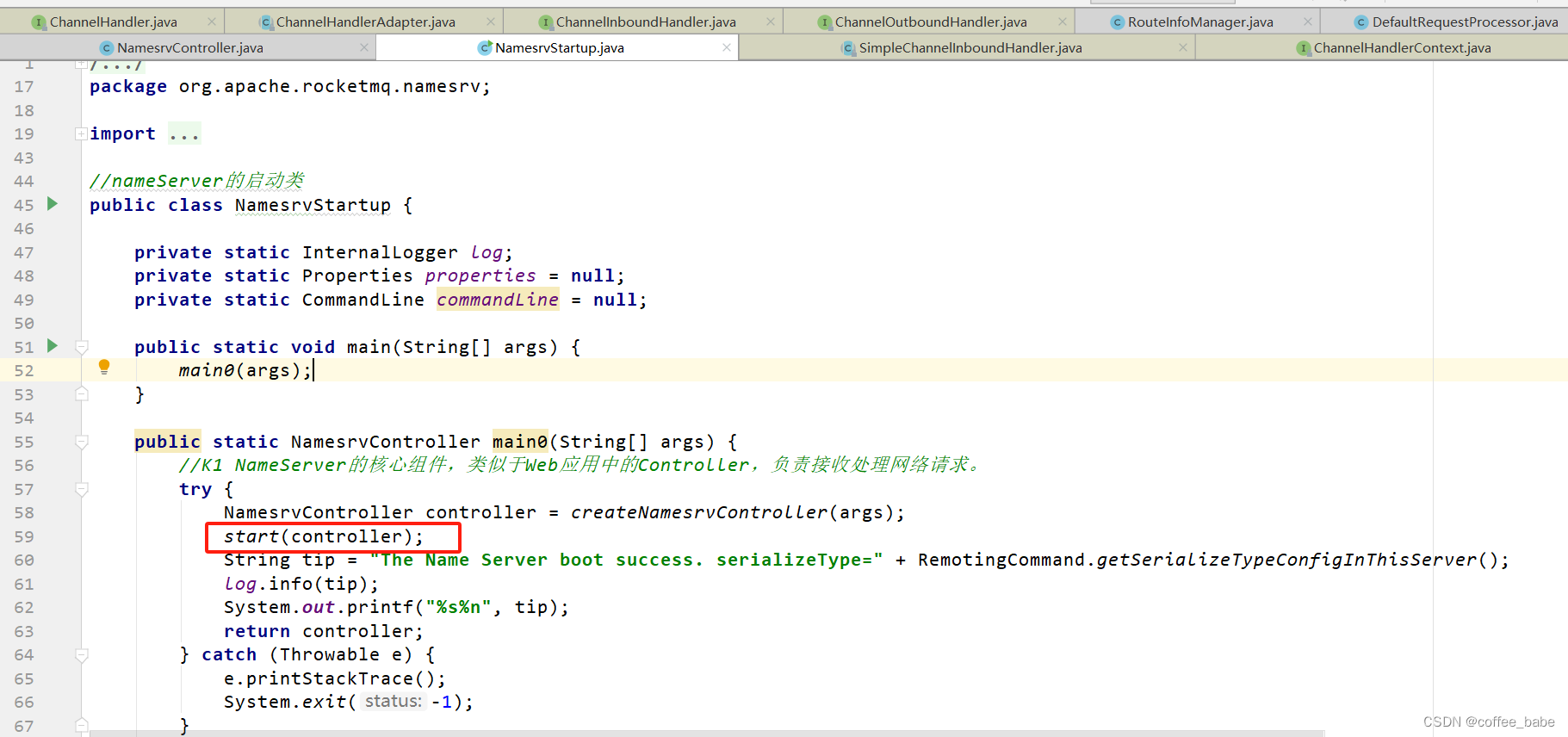Switch to ChannelHandler.java tab

tap(112, 22)
